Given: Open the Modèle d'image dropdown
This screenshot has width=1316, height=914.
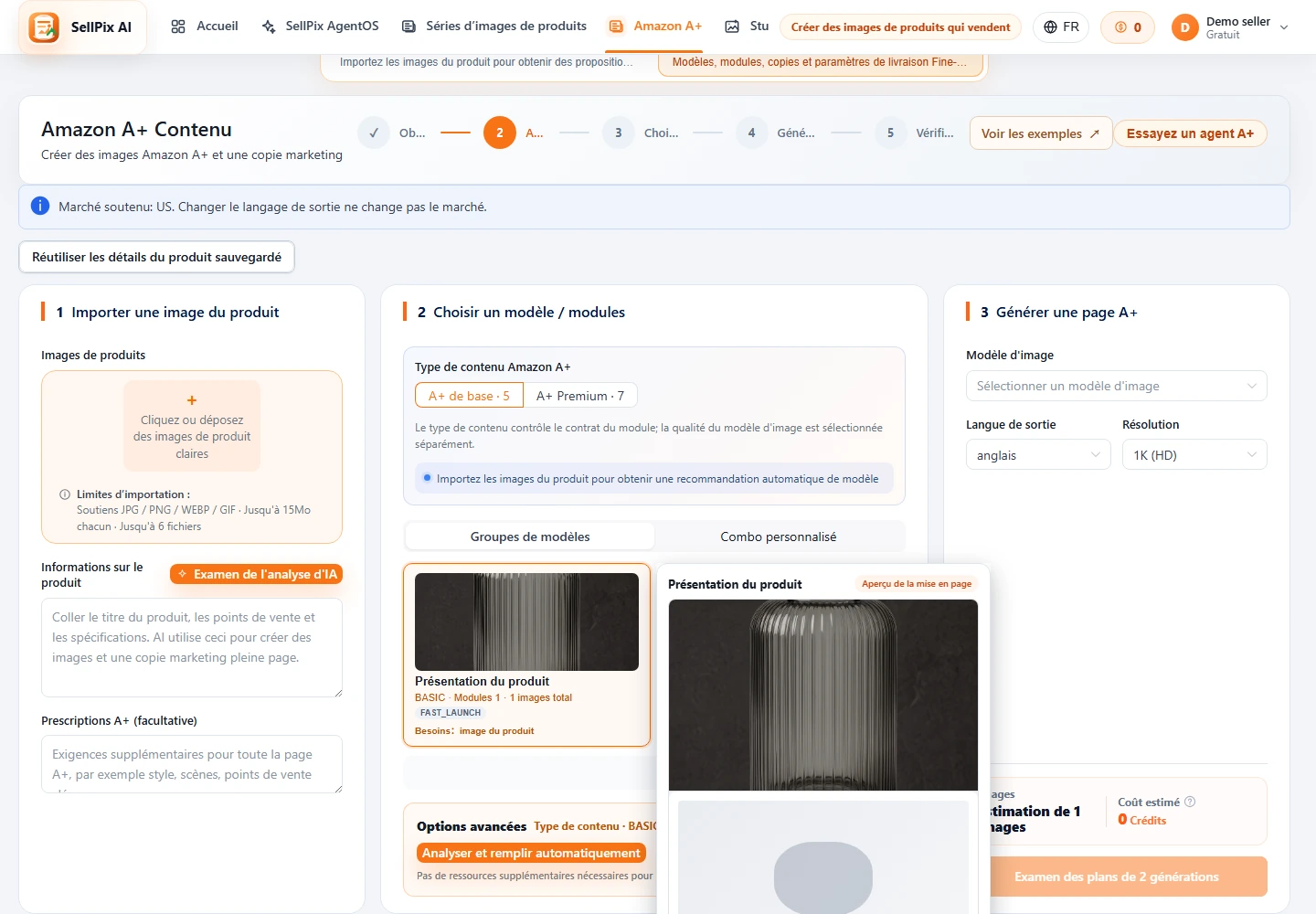Looking at the screenshot, I should click(1117, 386).
